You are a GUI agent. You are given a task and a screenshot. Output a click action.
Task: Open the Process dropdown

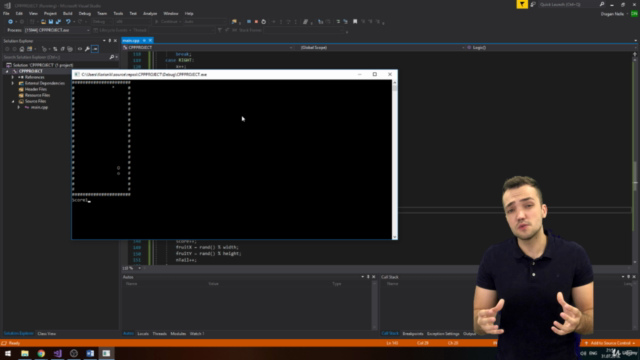[88, 30]
